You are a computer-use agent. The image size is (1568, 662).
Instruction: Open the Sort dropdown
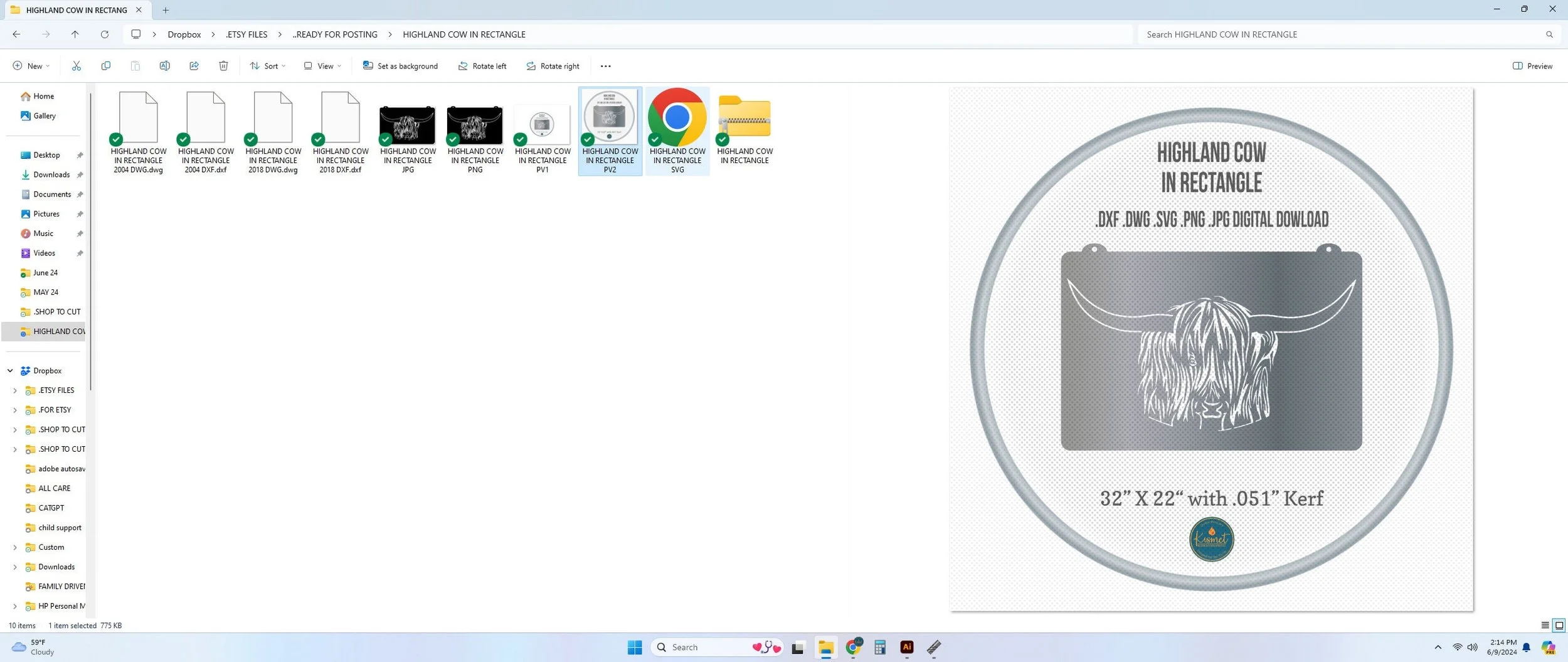(x=268, y=66)
